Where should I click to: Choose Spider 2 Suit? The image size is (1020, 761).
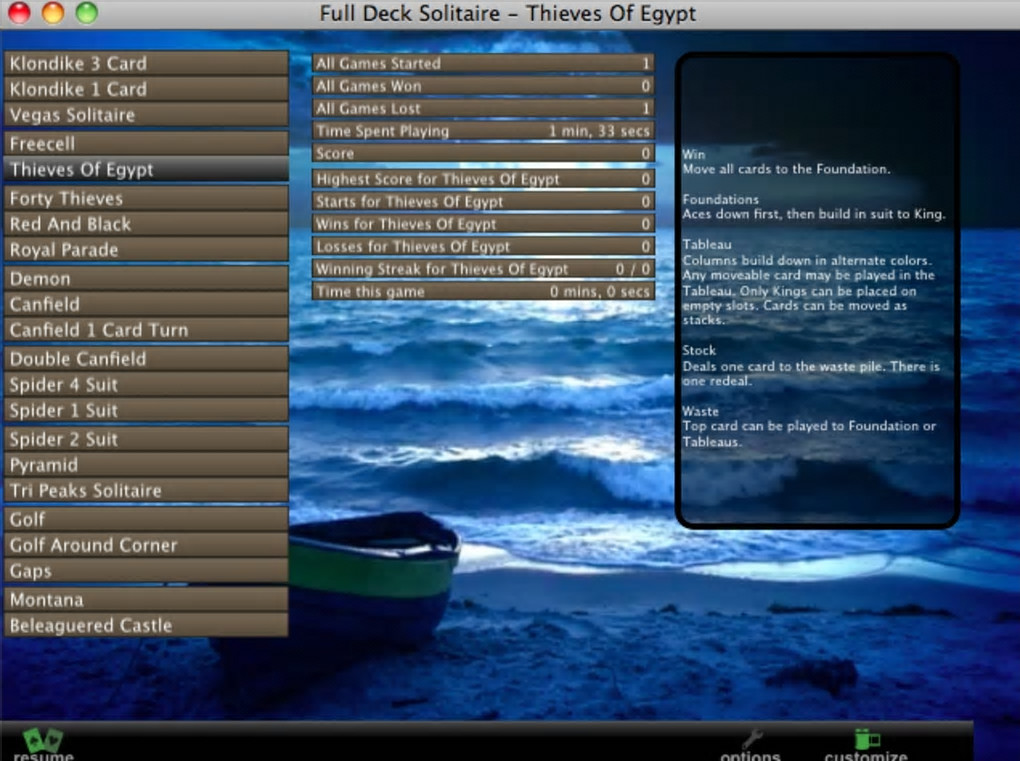[x=146, y=439]
